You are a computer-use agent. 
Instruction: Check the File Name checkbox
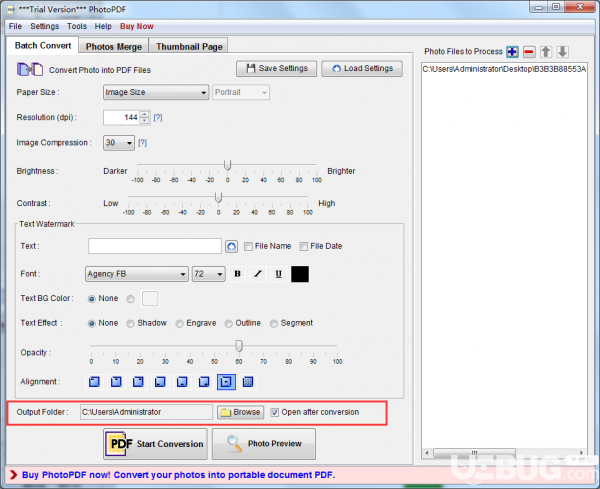click(248, 246)
